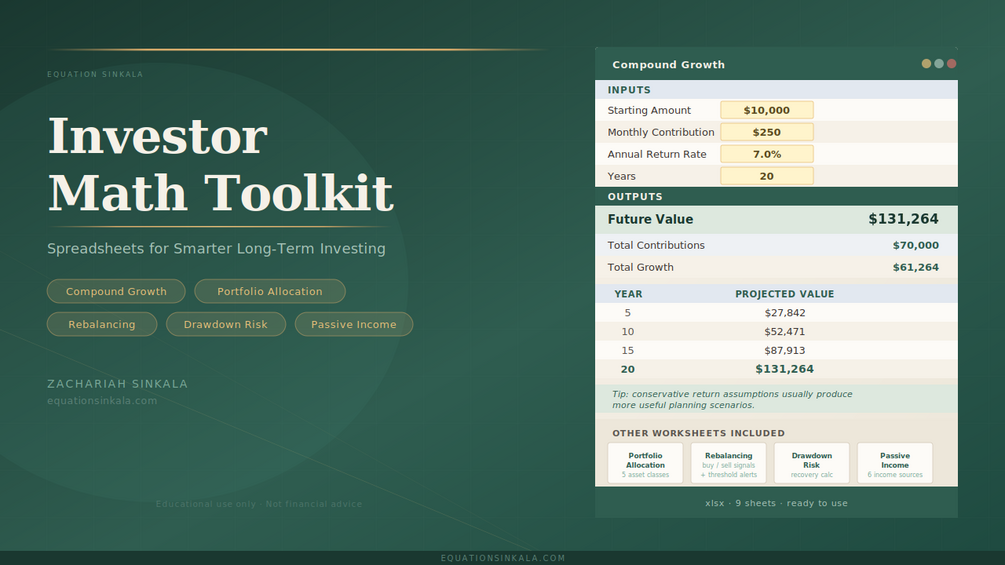
Task: Select the Total Growth $61,264 value
Action: pyautogui.click(x=915, y=267)
